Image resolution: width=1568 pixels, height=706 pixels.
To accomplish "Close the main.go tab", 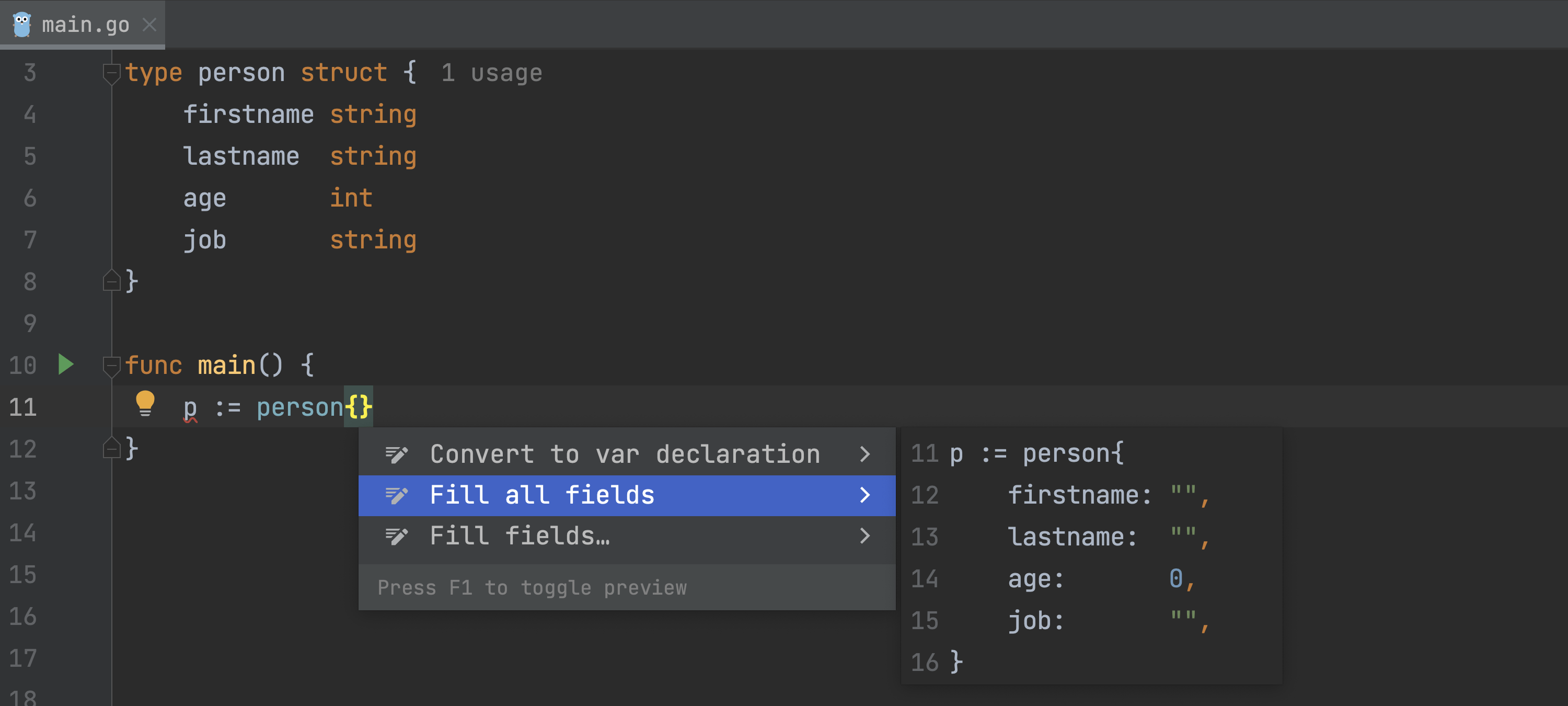I will pos(149,25).
